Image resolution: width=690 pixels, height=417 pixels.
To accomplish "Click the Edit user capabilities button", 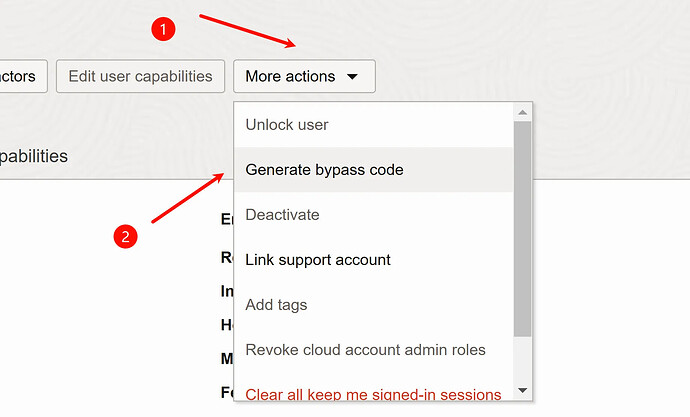I will 140,77.
